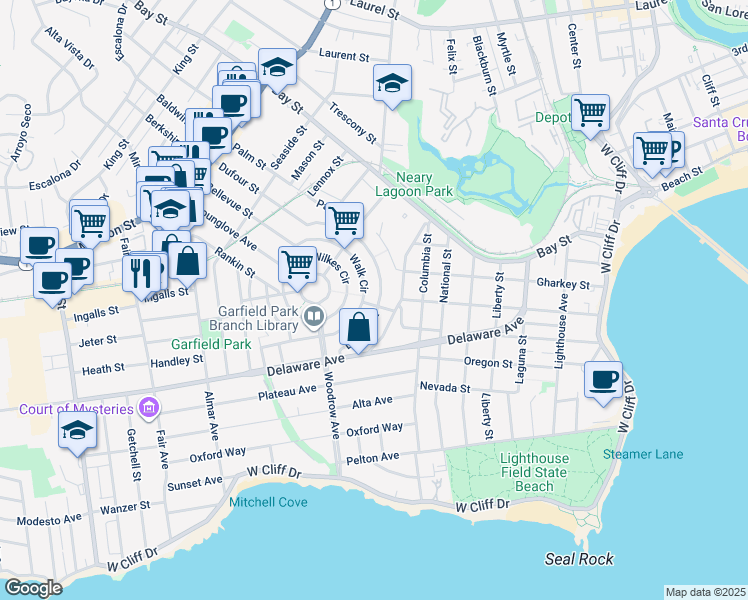748x600 pixels.
Task: Click the shopping cart marker near Walk Cir
Action: 344,220
